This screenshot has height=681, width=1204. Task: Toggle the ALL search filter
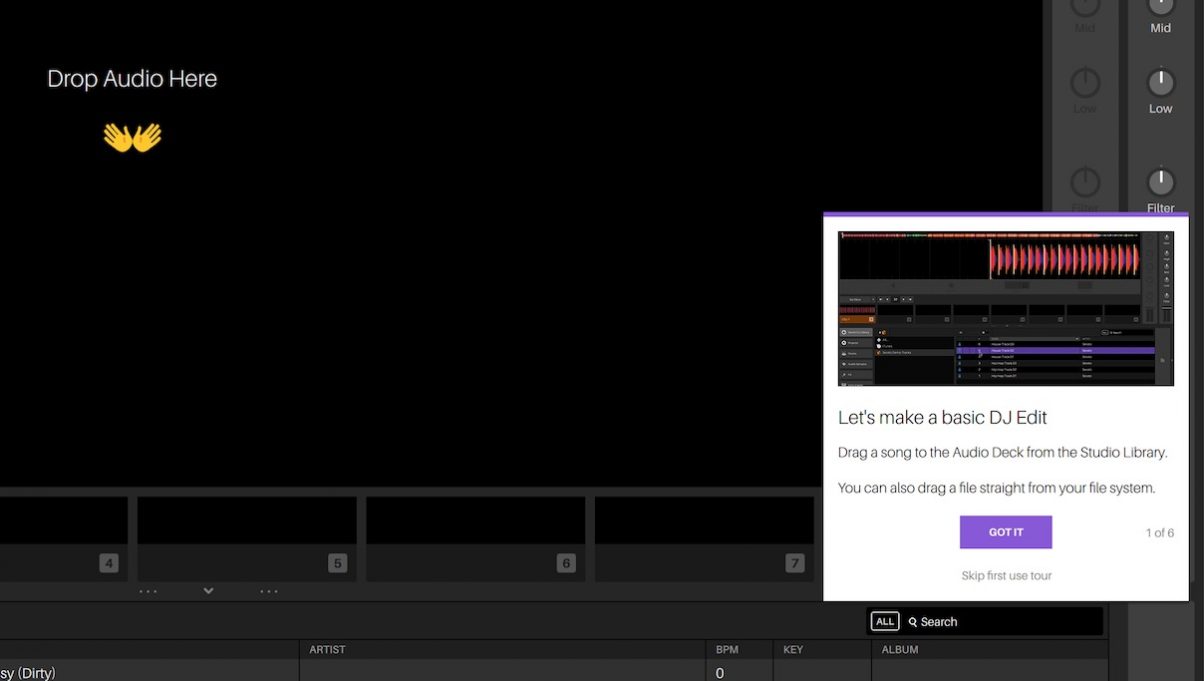click(x=885, y=622)
